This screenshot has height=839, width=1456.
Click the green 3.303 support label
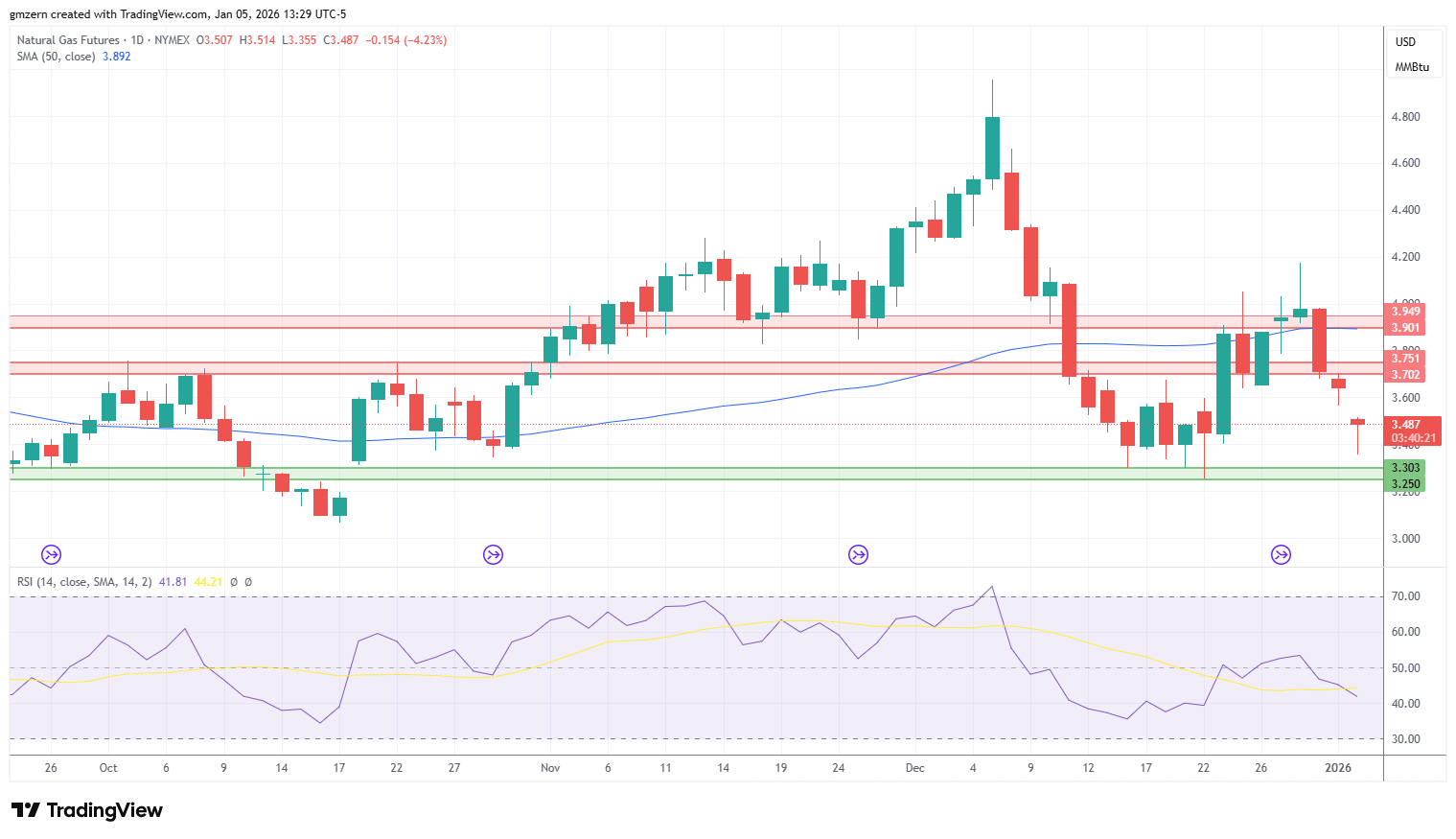(1406, 468)
